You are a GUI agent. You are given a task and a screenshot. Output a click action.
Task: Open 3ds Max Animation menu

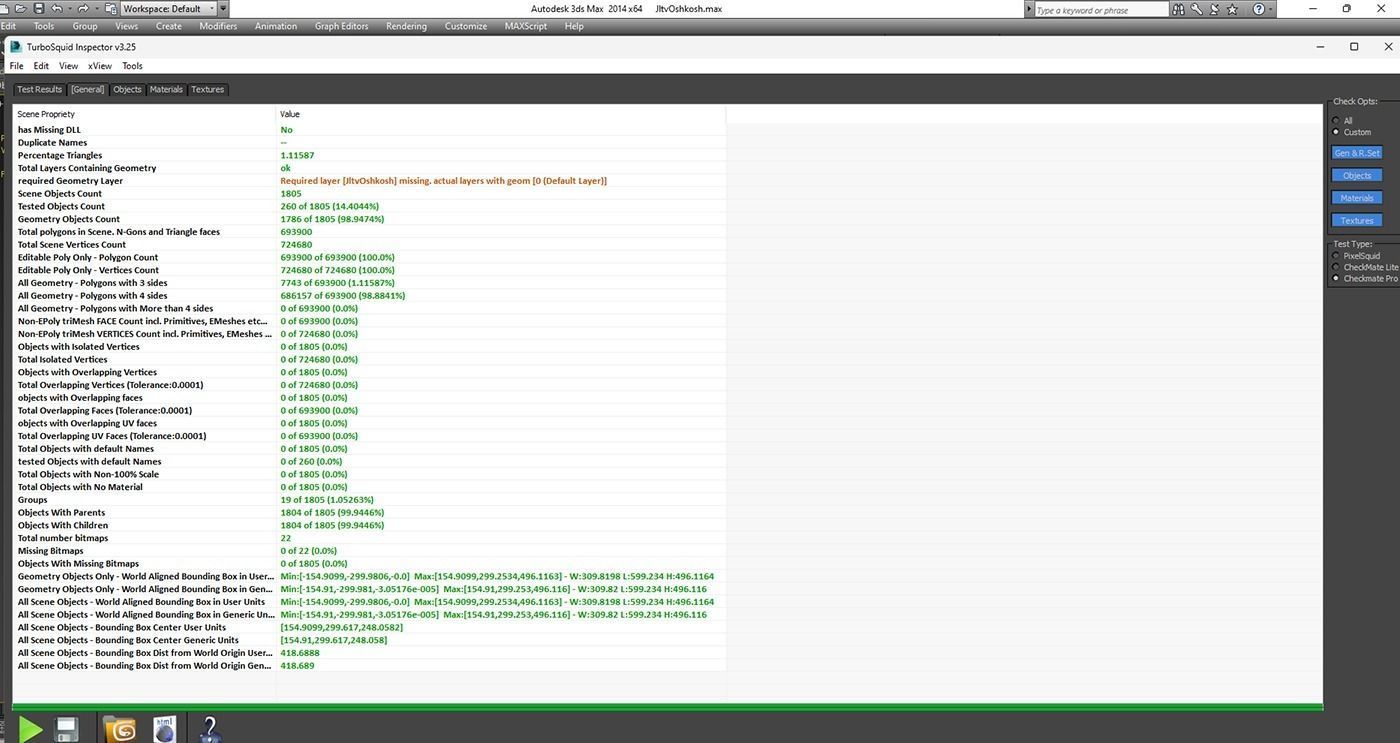click(275, 26)
